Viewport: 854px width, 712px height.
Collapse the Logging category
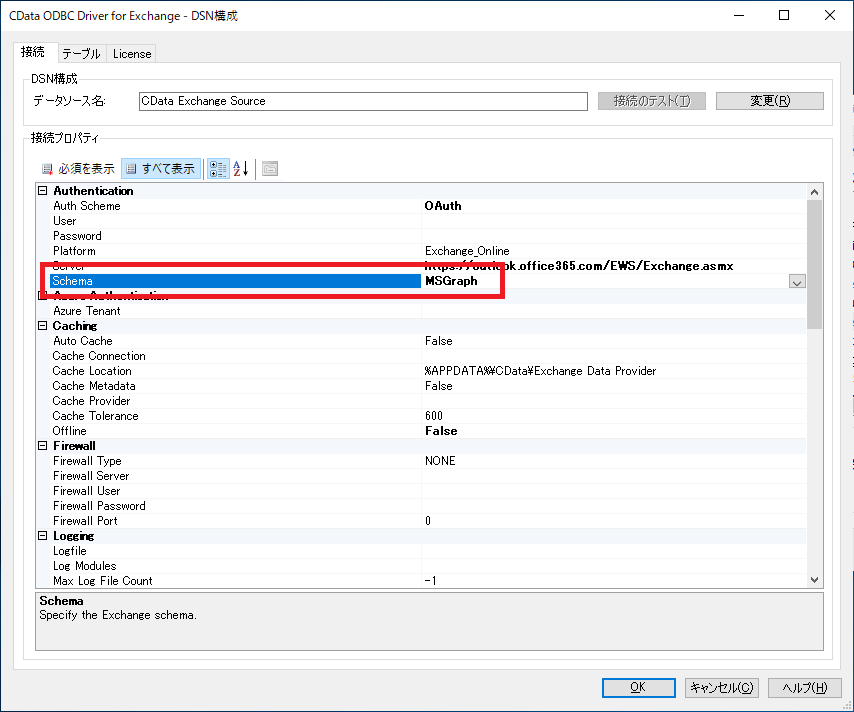[42, 536]
